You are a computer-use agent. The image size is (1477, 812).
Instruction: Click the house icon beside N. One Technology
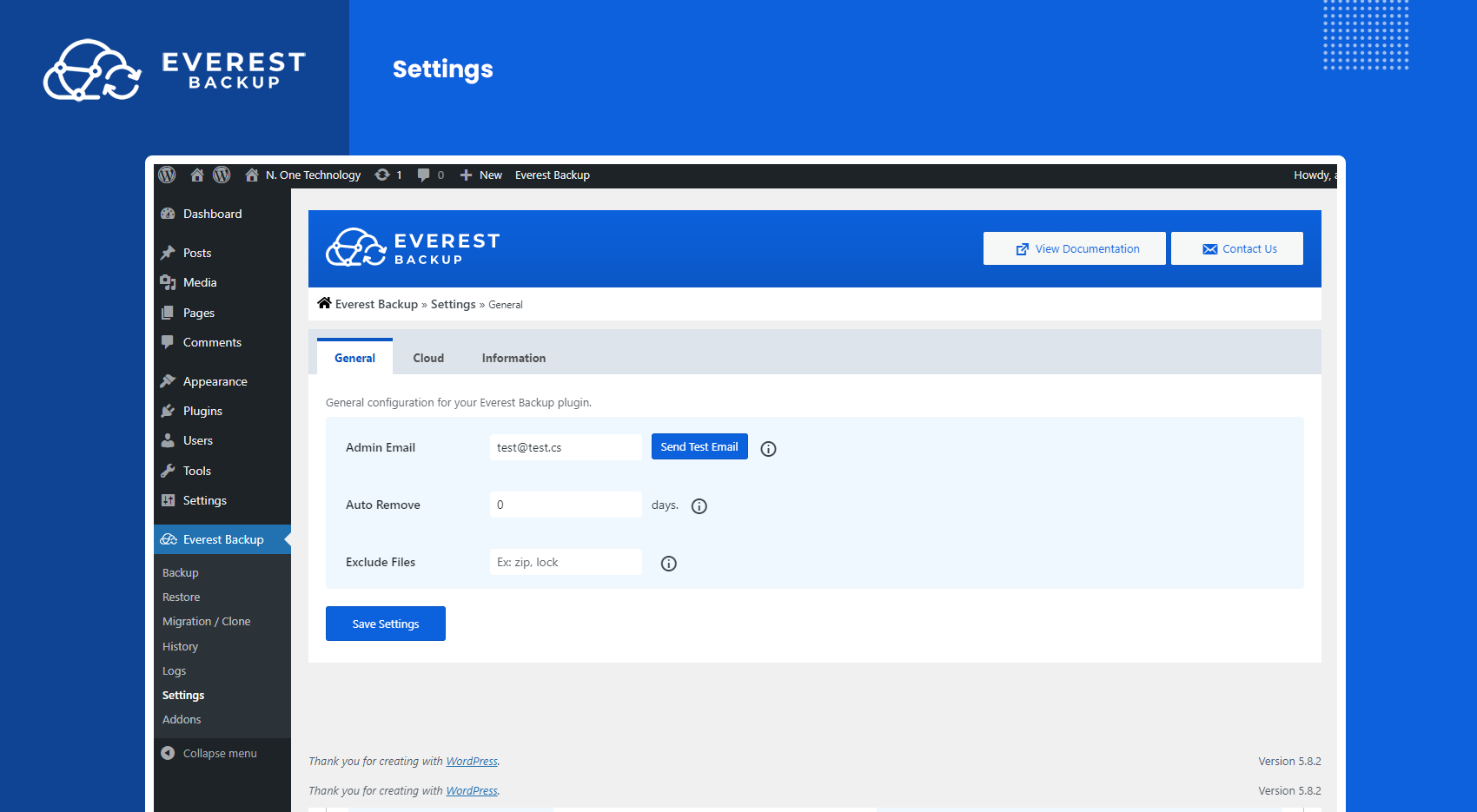click(x=252, y=175)
